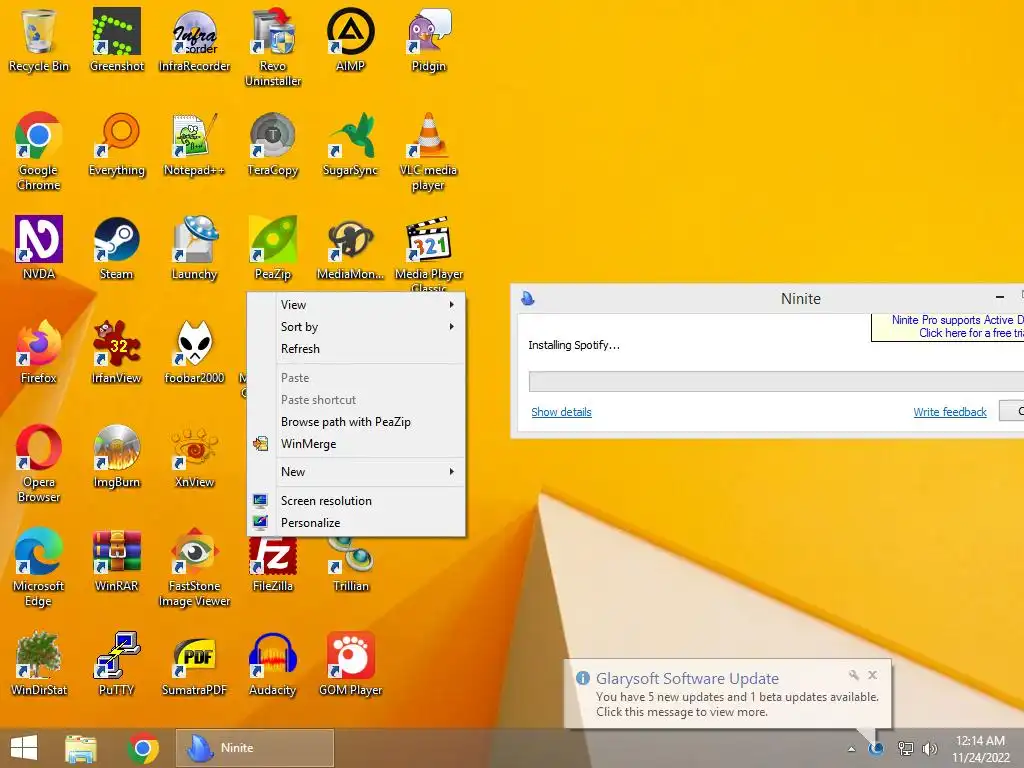The image size is (1024, 768).
Task: Launch the Greenshot shortcut
Action: [x=116, y=39]
